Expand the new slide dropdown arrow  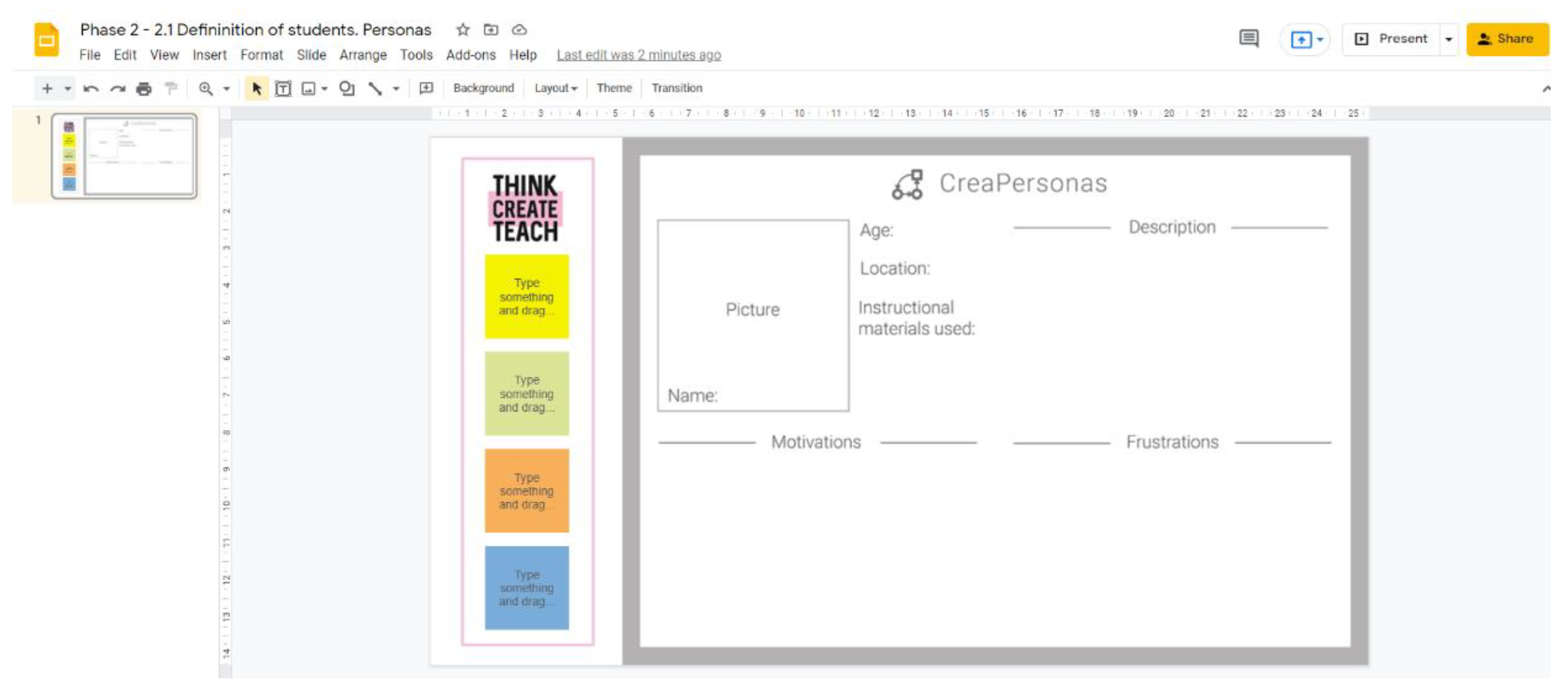pyautogui.click(x=68, y=89)
